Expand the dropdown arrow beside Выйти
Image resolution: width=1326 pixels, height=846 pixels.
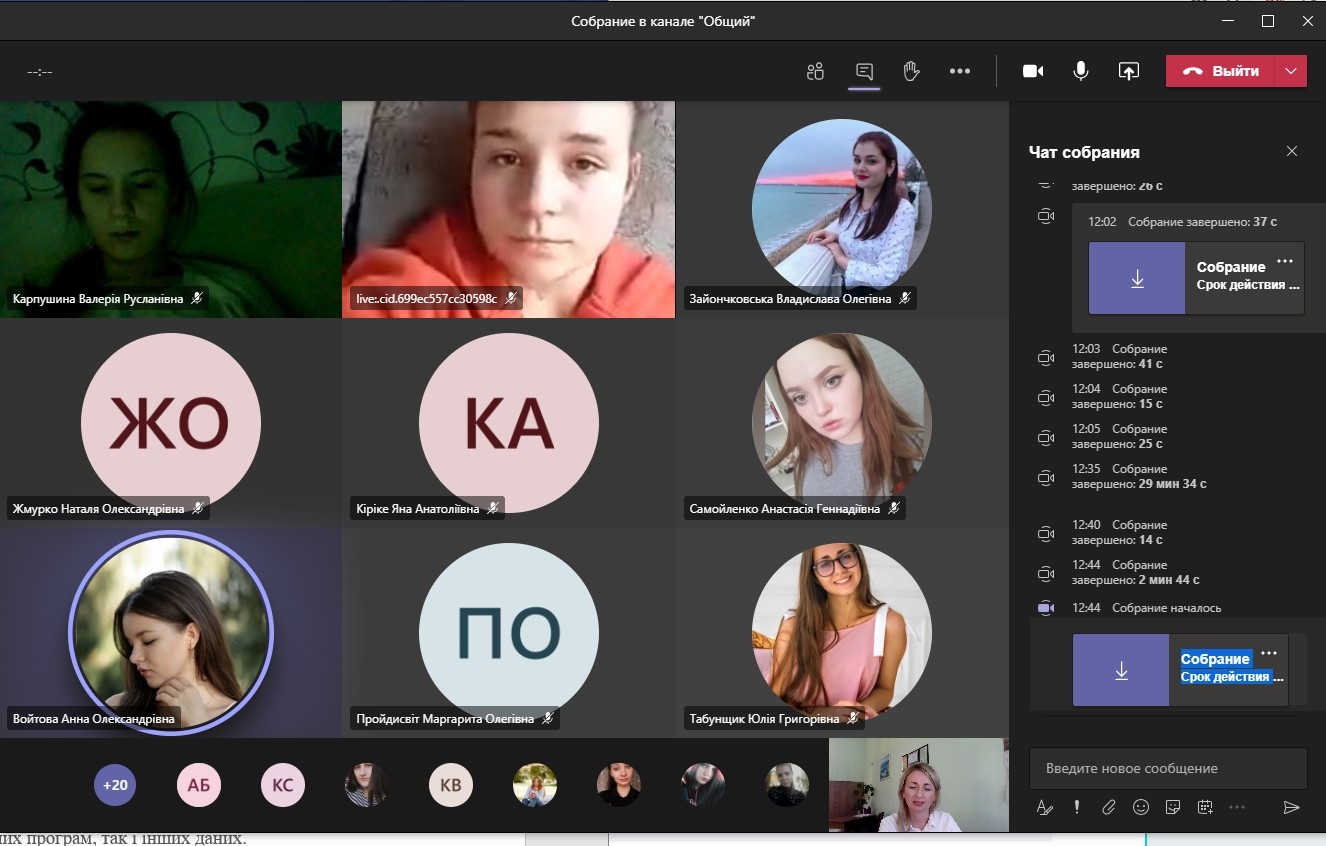(1291, 71)
